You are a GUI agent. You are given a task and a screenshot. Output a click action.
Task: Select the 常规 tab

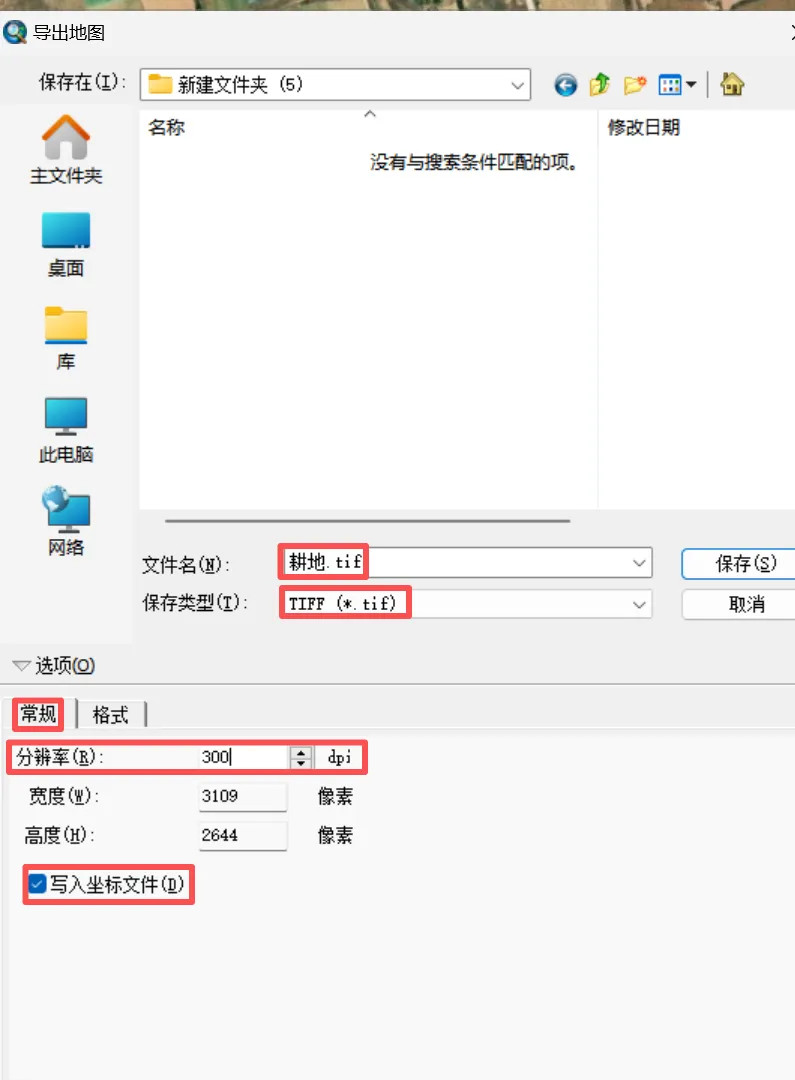[x=38, y=714]
